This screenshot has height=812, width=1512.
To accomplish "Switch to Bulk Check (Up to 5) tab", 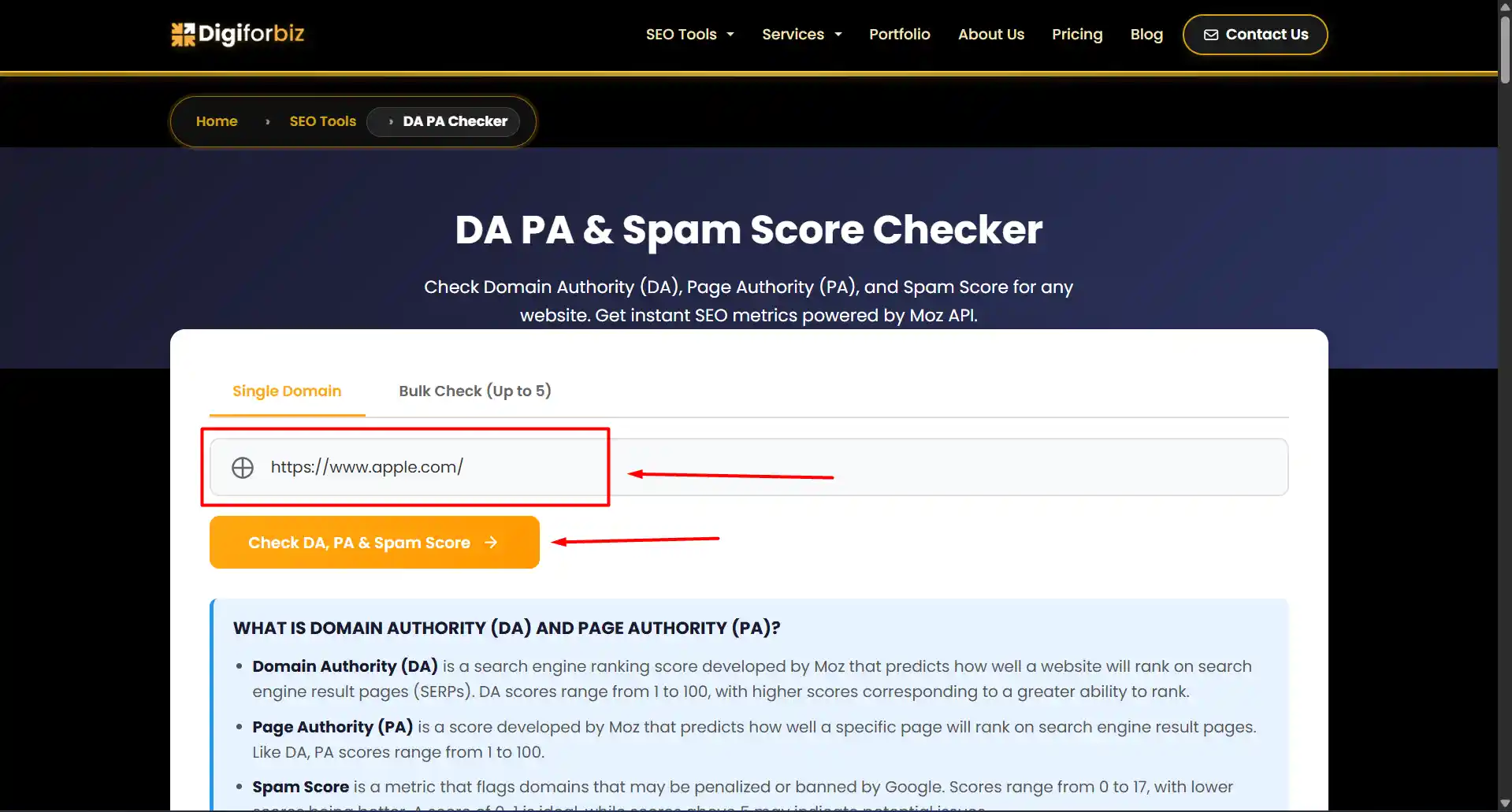I will pyautogui.click(x=474, y=391).
